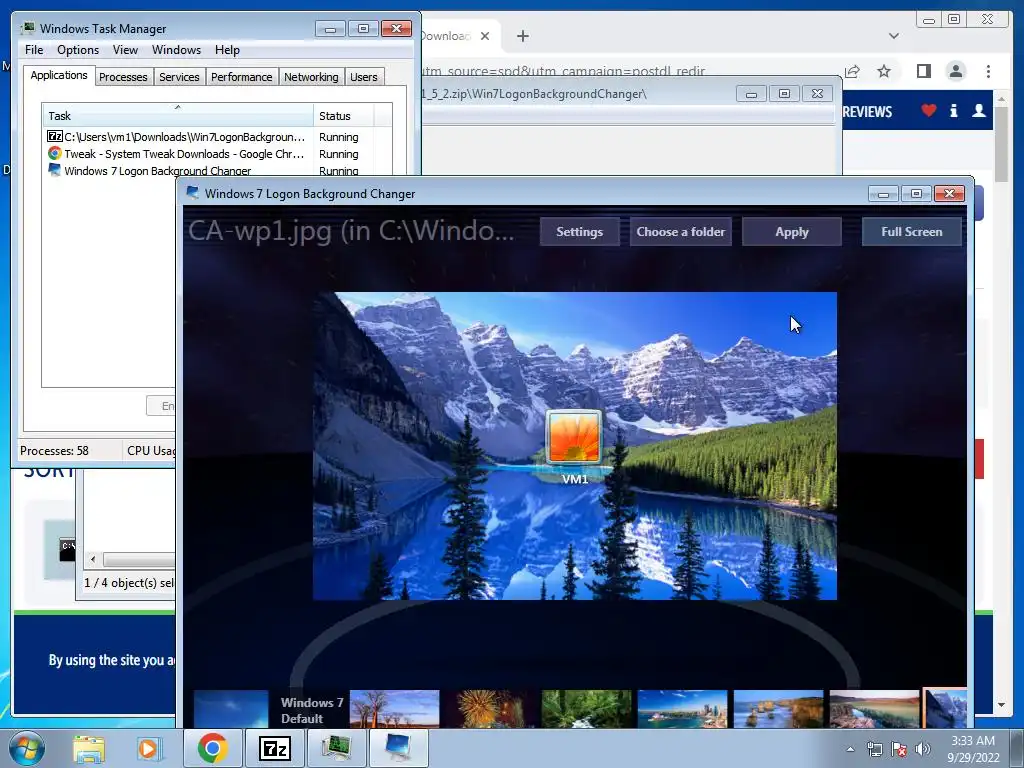
Task: Switch to the Networking tab
Action: pyautogui.click(x=311, y=77)
